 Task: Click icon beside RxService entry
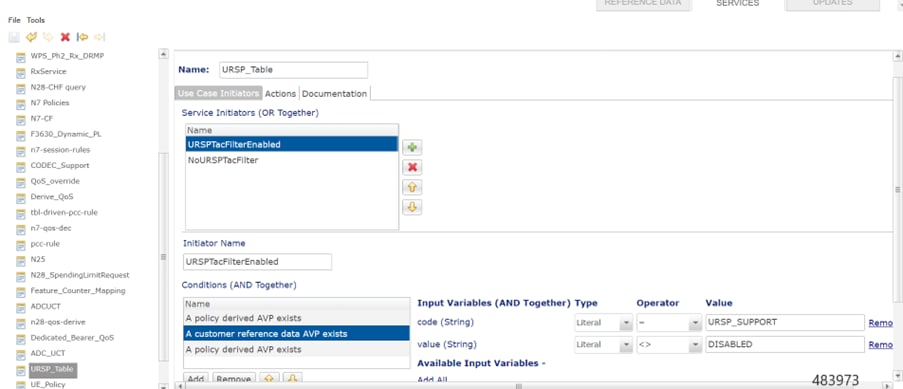click(x=21, y=72)
